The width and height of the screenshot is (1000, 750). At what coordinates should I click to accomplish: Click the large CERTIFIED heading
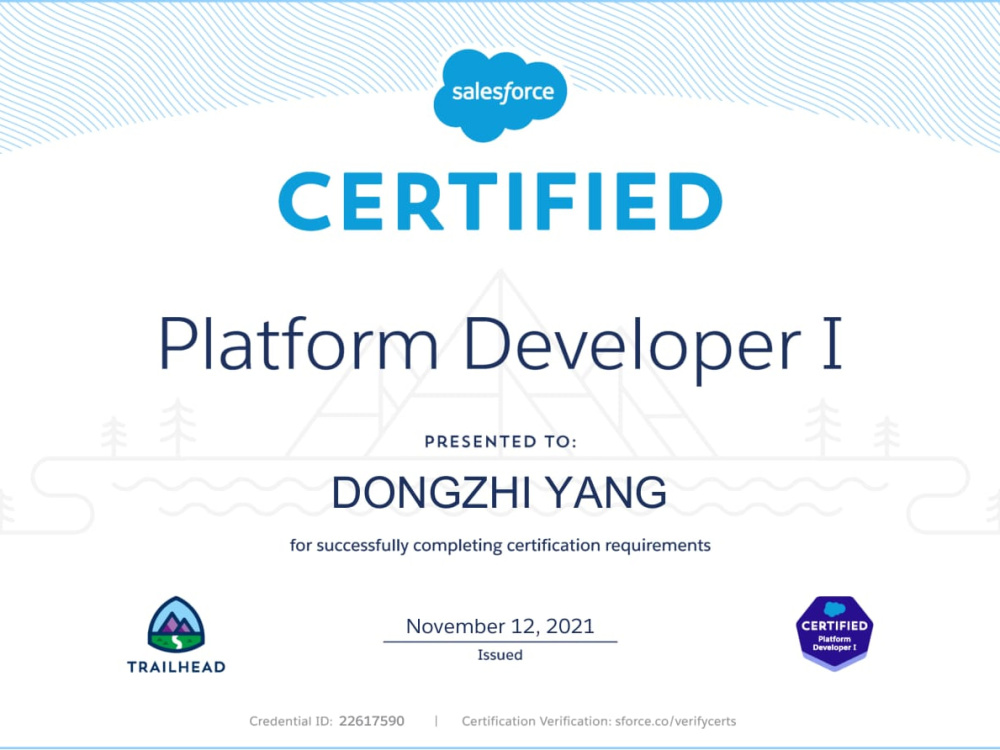click(501, 202)
